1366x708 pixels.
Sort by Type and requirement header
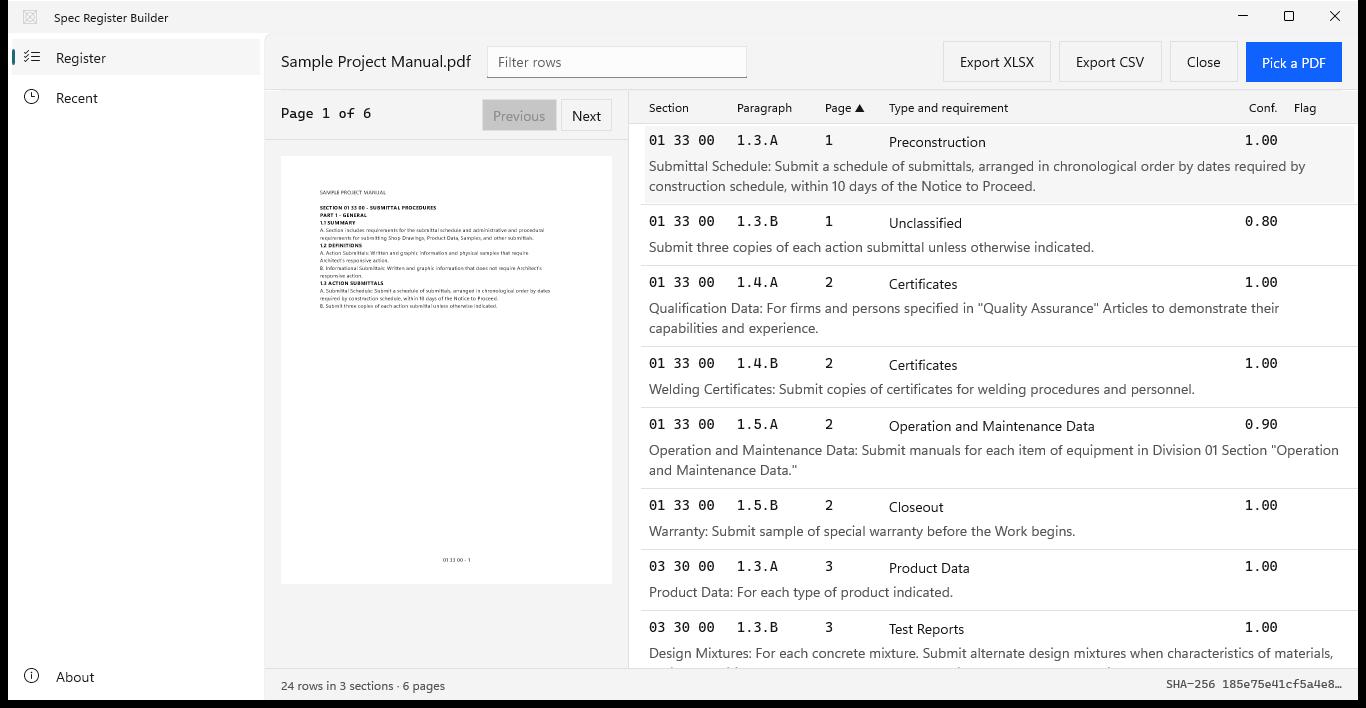point(948,108)
